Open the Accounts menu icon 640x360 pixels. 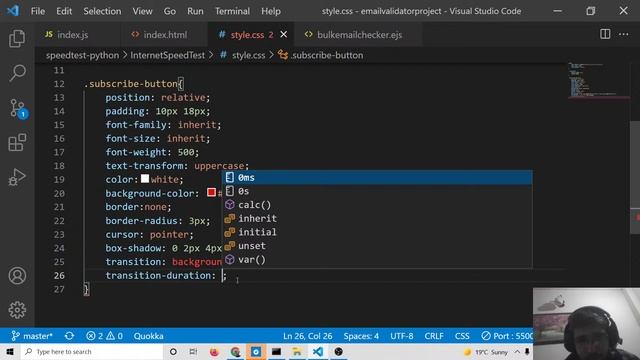click(x=17, y=276)
